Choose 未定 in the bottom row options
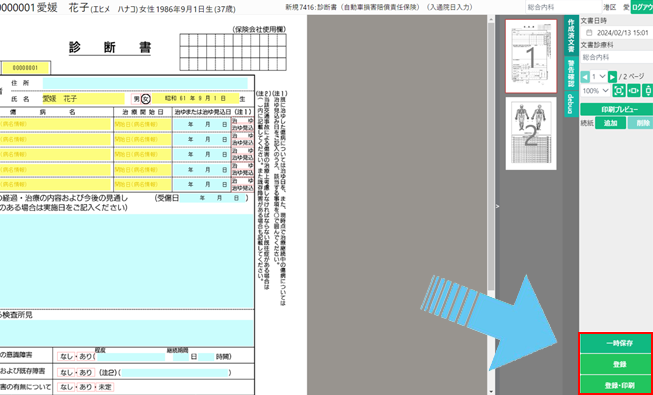This screenshot has height=395, width=653. [106, 387]
